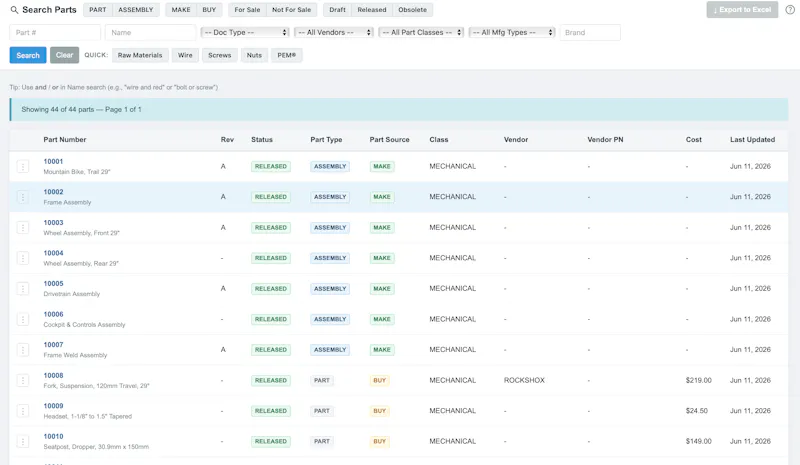Viewport: 800px width, 465px height.
Task: Toggle the PART filter
Action: (x=98, y=10)
